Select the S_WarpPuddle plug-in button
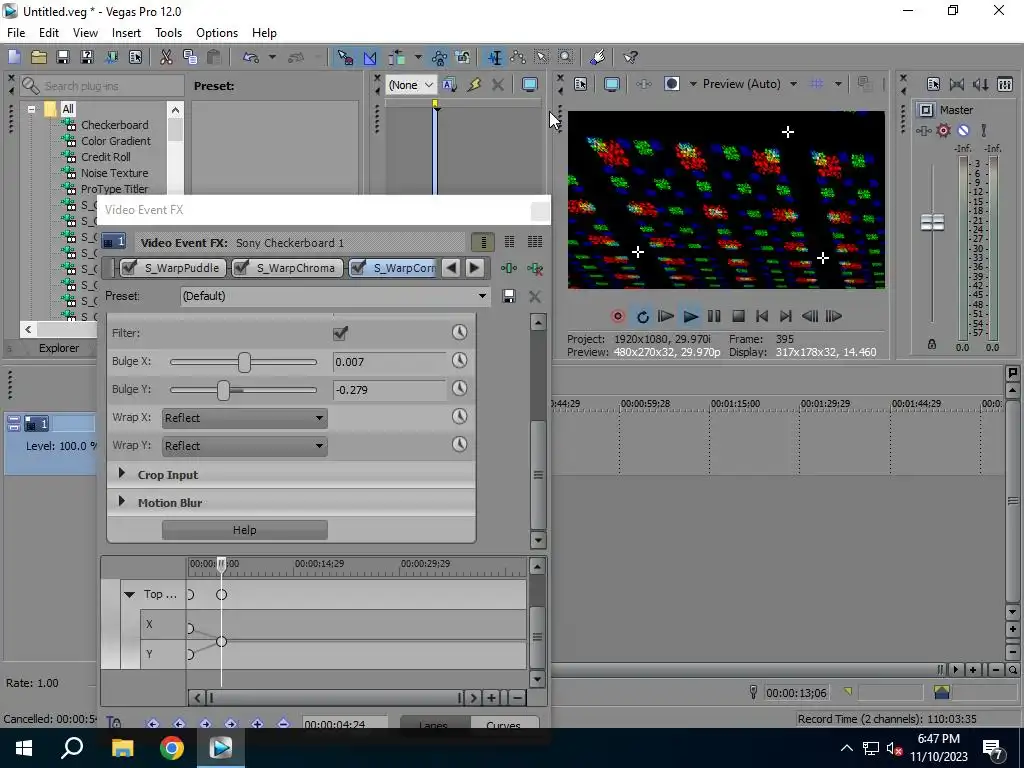This screenshot has height=768, width=1024. (174, 268)
